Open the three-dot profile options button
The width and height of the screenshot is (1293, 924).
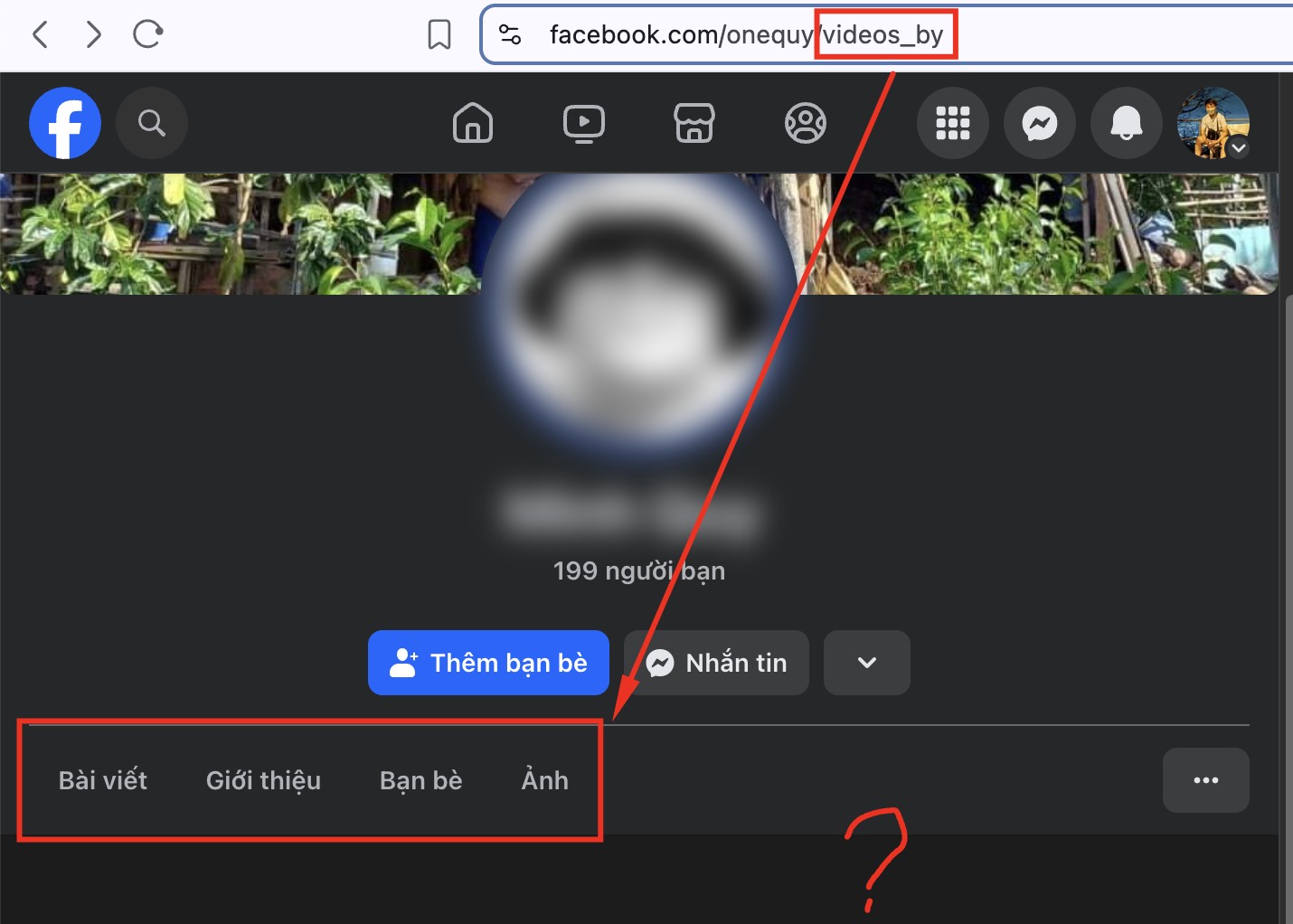(x=1206, y=780)
